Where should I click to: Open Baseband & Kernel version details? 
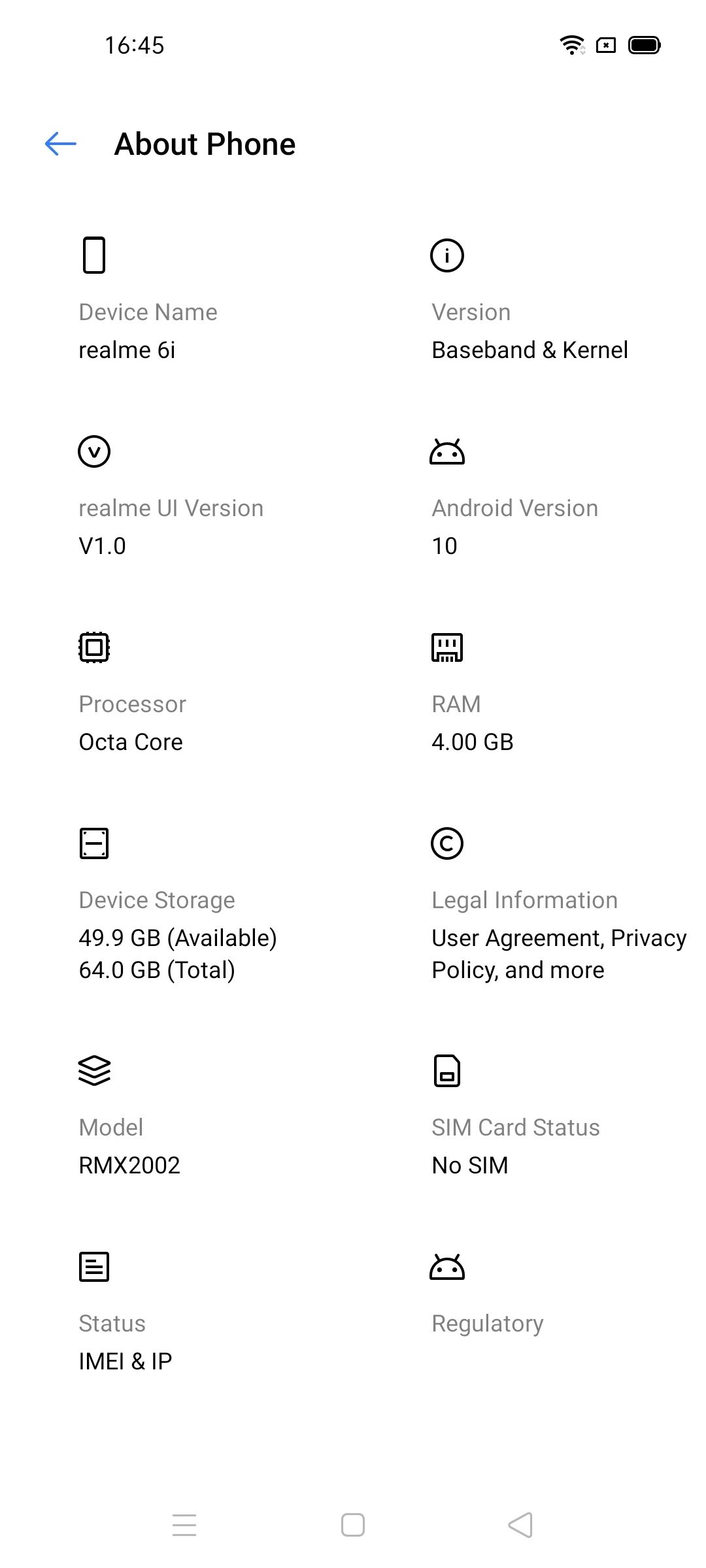pos(529,350)
